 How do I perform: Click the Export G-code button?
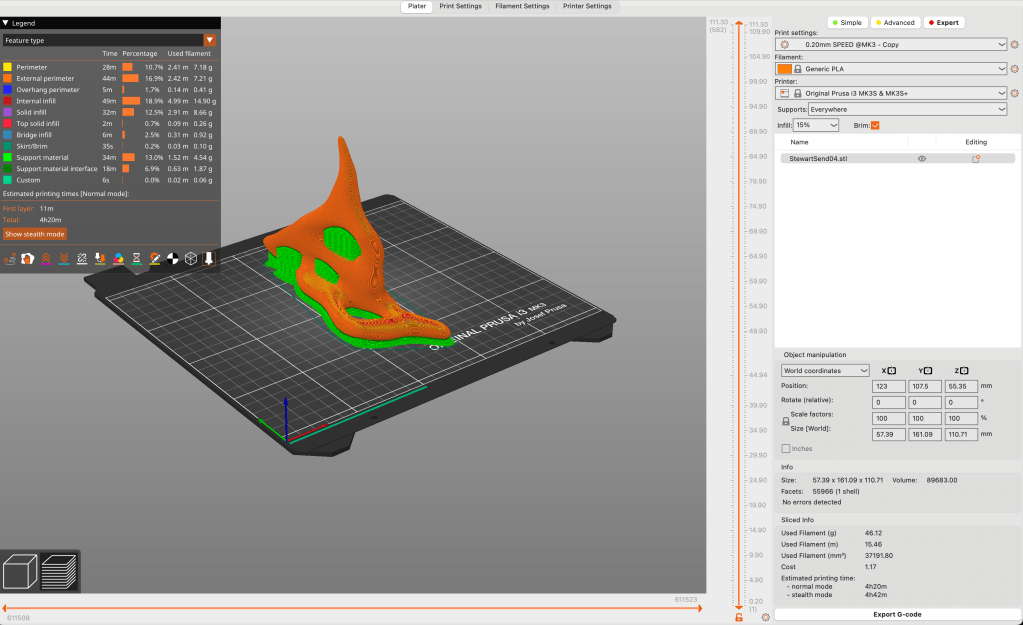coord(897,614)
